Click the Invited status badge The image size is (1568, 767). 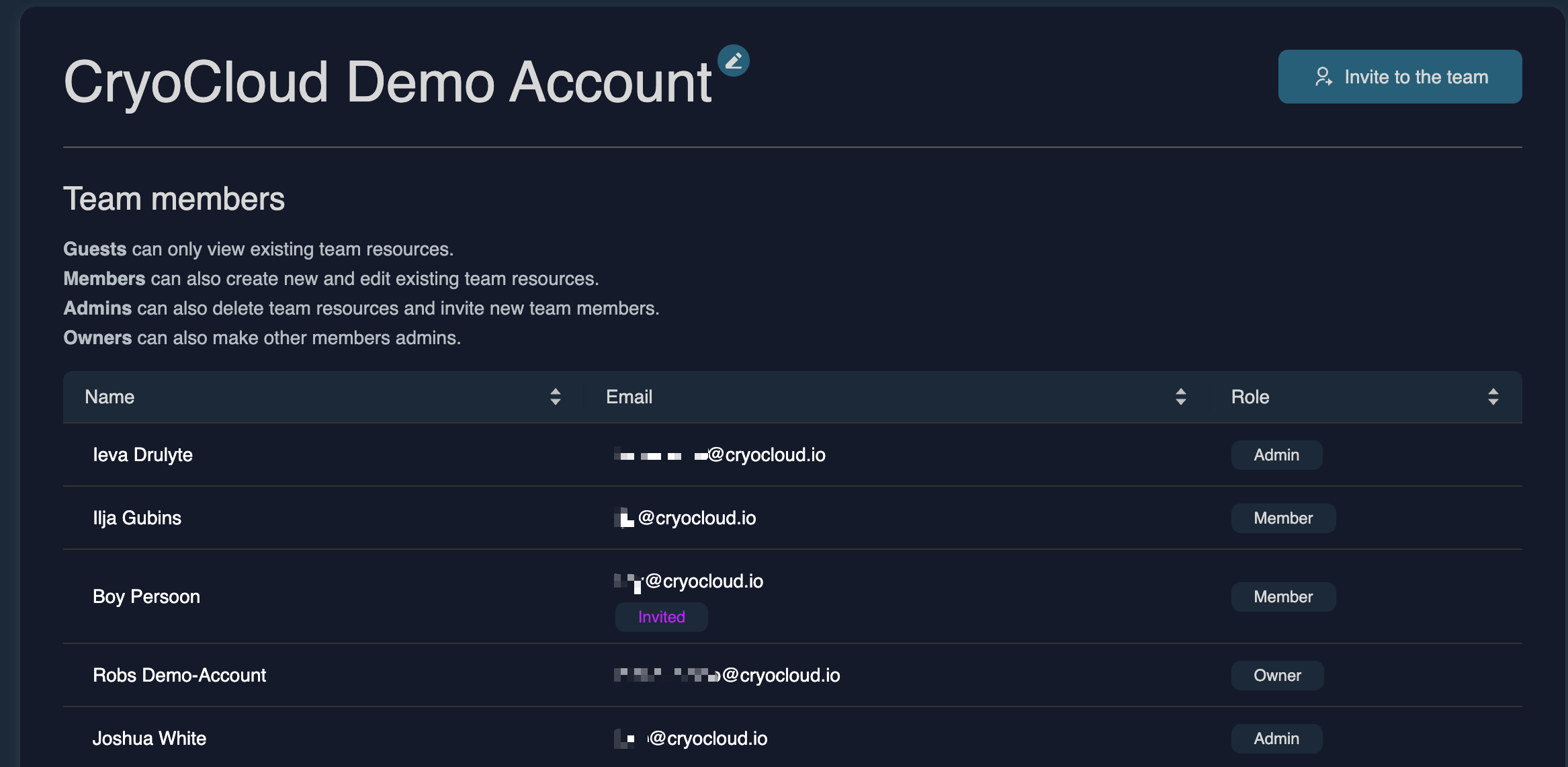(661, 617)
